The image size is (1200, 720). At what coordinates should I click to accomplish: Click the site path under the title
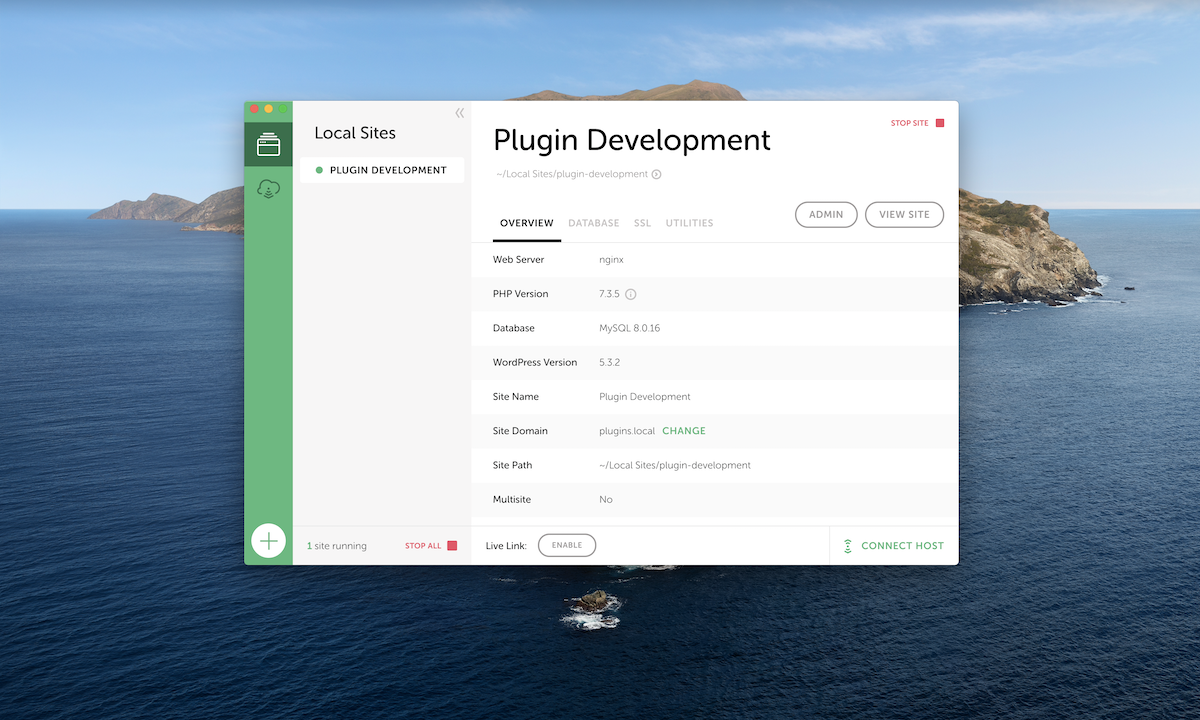(572, 174)
